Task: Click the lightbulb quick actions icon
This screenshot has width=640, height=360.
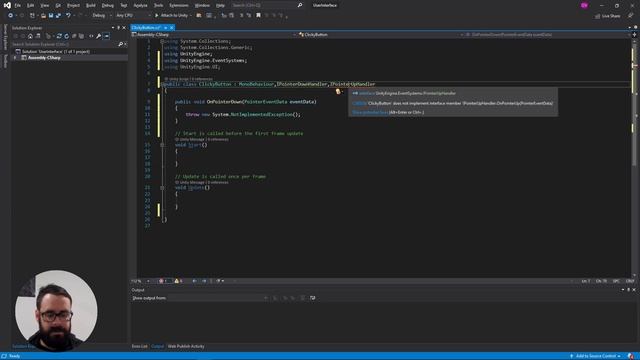Action: coord(338,92)
